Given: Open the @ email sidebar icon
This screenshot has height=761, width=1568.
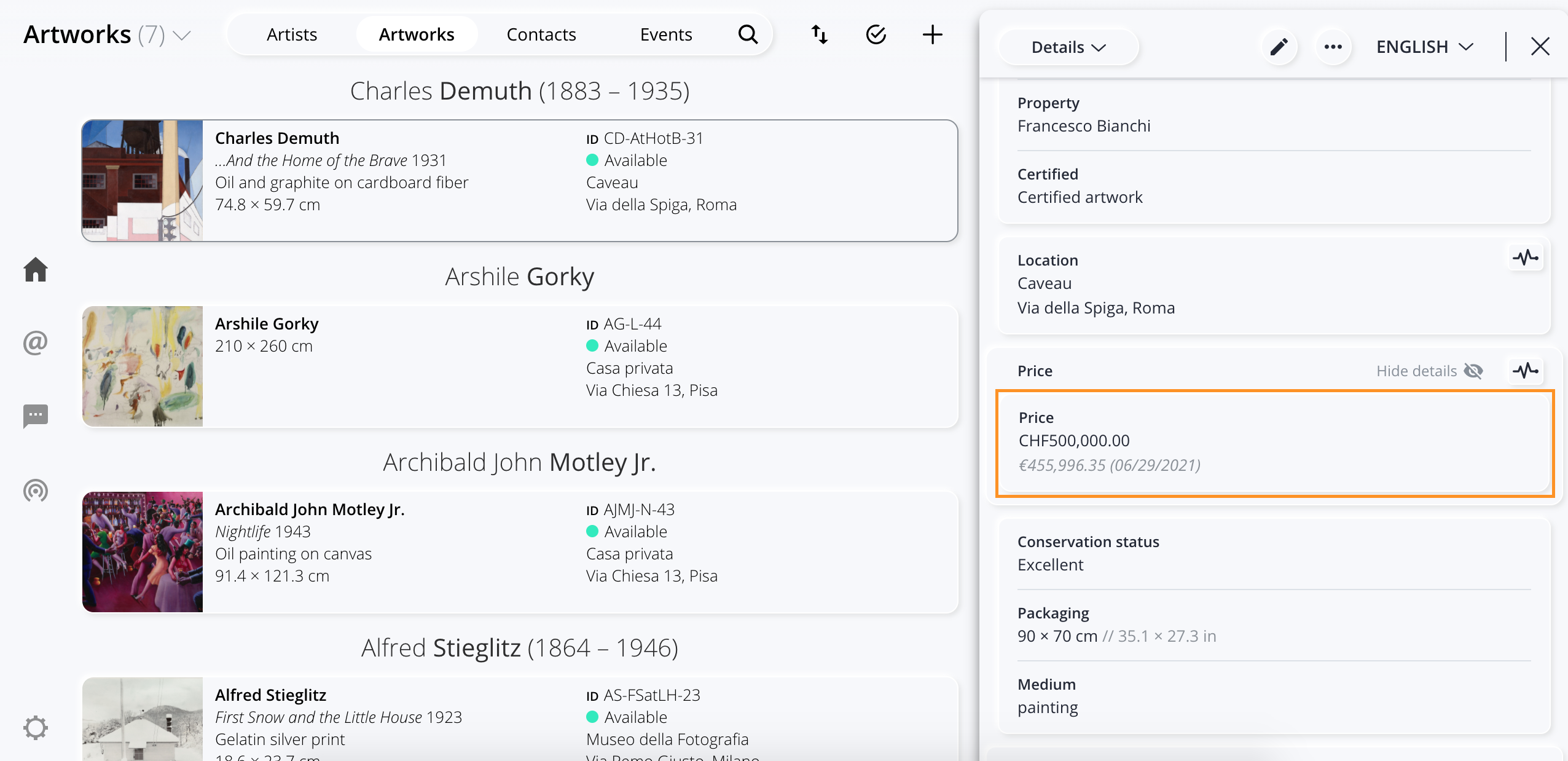Looking at the screenshot, I should pyautogui.click(x=36, y=342).
